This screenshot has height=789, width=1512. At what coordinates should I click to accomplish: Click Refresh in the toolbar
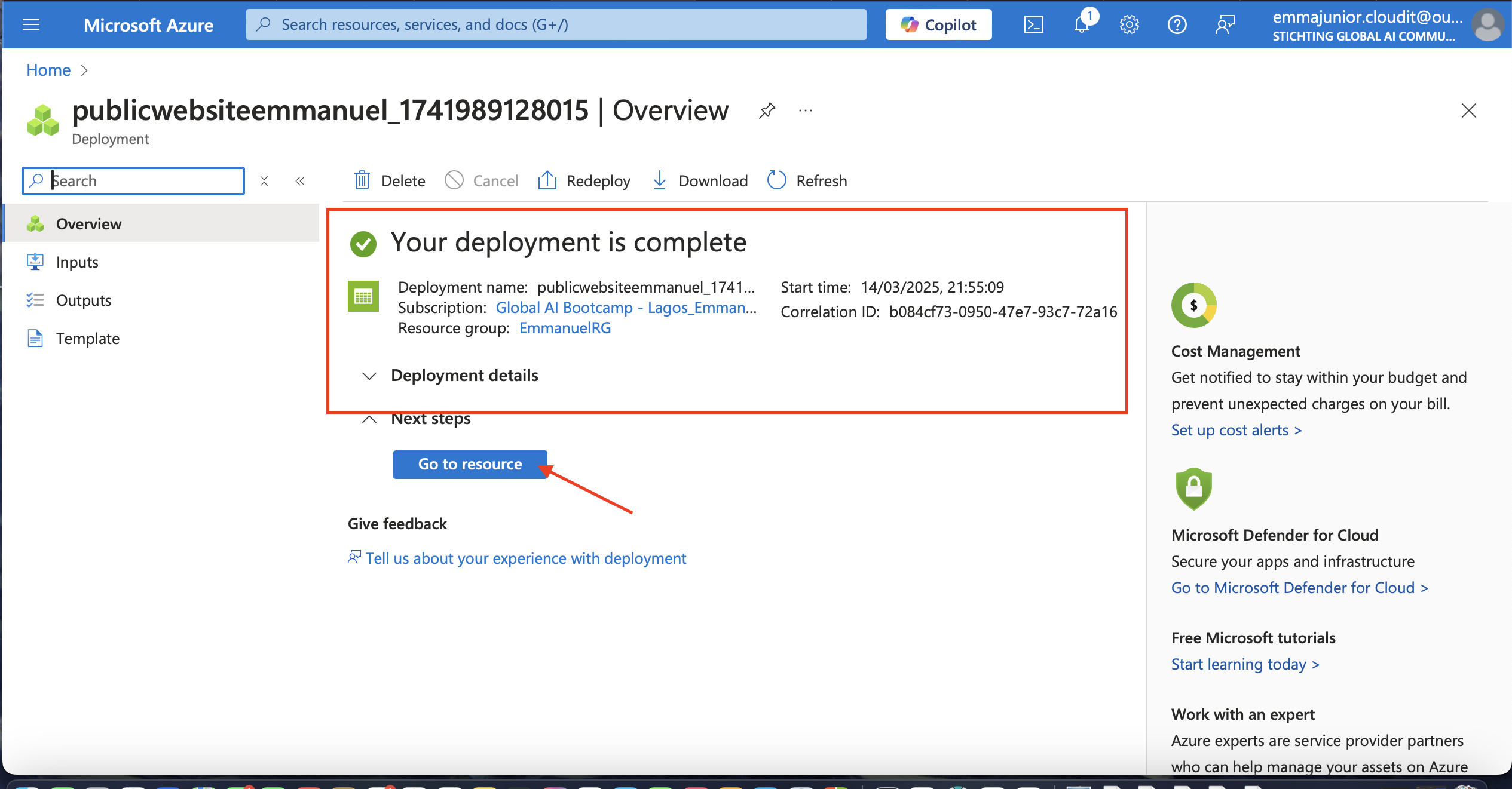pos(807,180)
